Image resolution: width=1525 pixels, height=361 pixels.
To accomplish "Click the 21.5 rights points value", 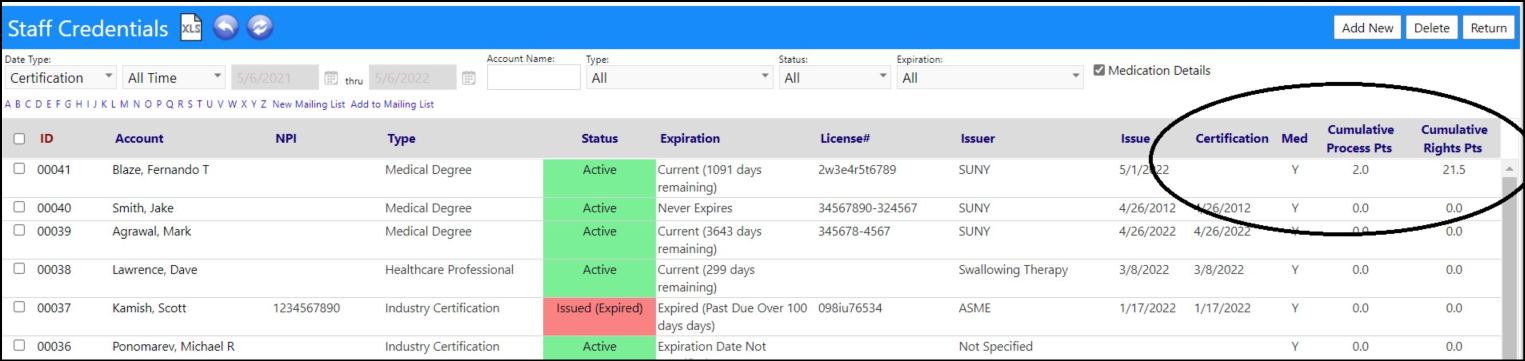I will pyautogui.click(x=1454, y=170).
